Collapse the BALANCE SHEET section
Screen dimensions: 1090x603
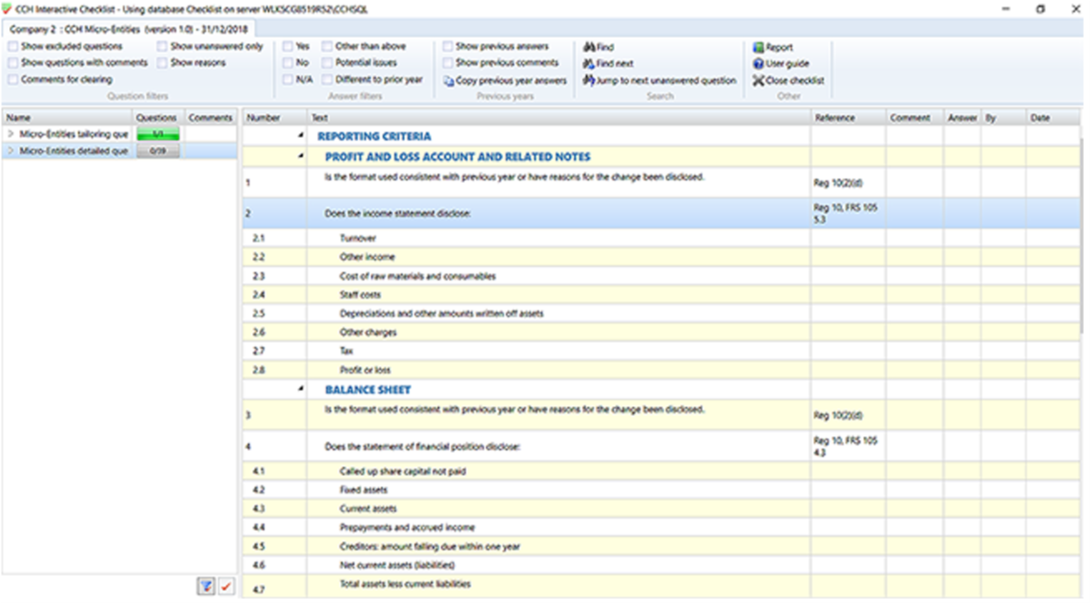pyautogui.click(x=301, y=389)
